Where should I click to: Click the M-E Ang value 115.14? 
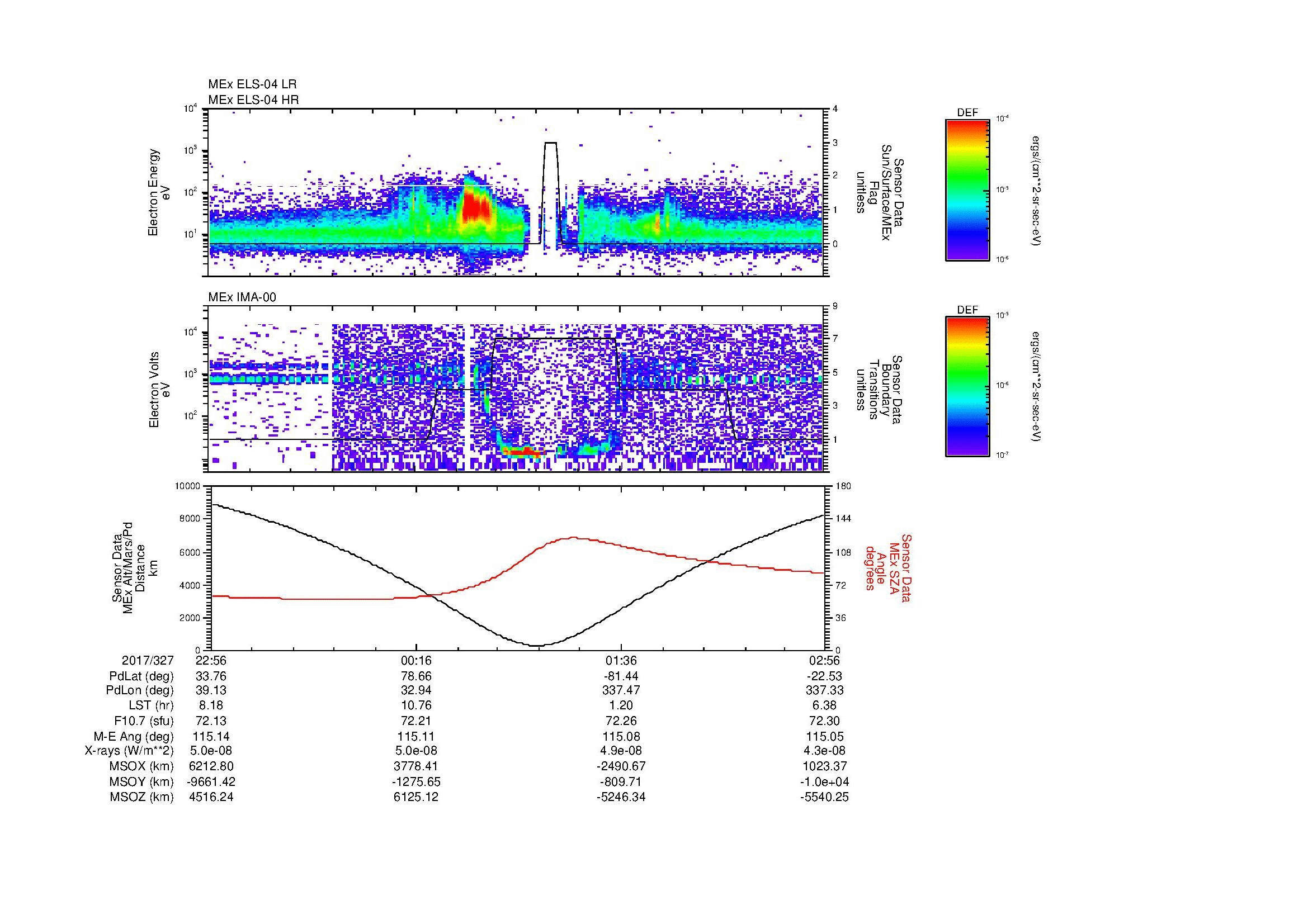click(x=211, y=737)
